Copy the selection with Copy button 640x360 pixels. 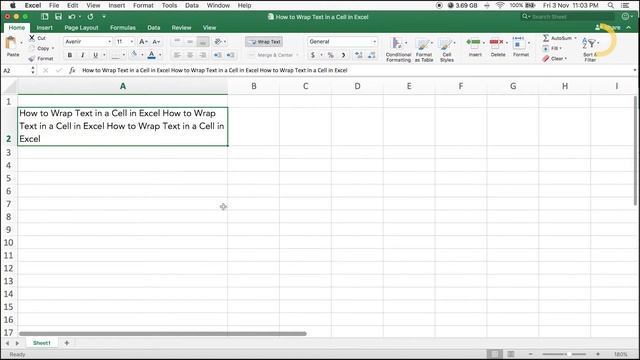point(40,48)
